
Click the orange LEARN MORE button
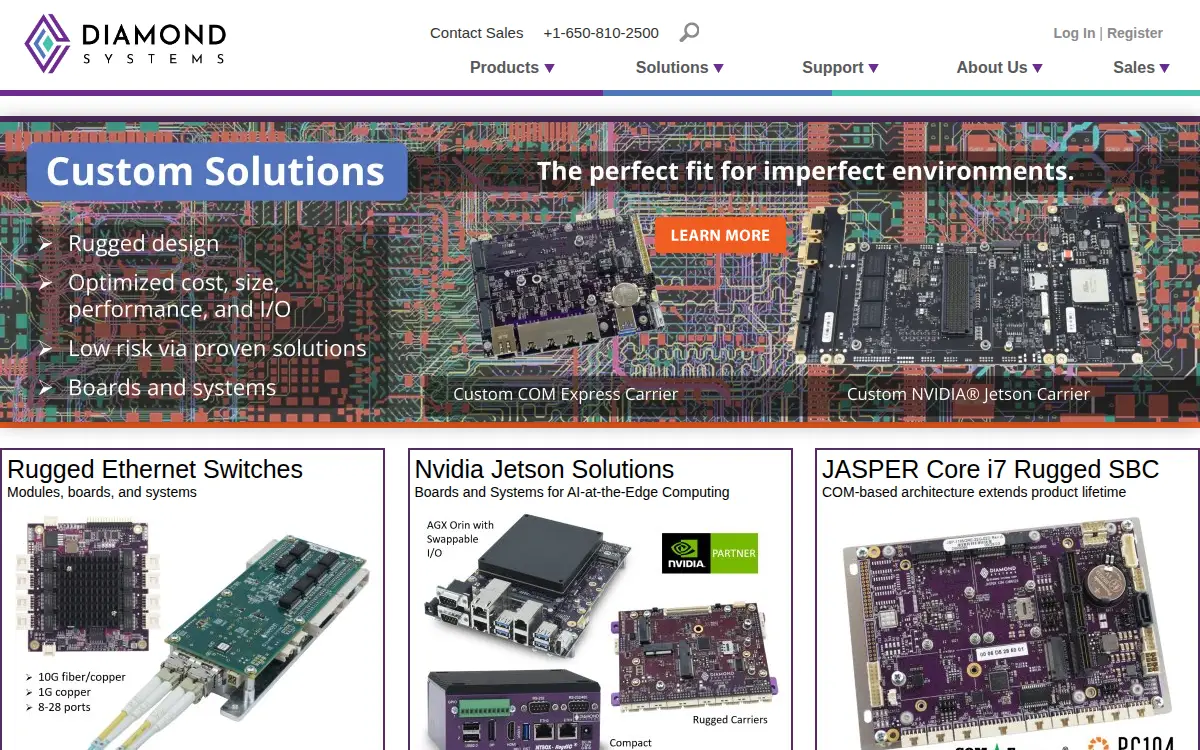(x=720, y=235)
